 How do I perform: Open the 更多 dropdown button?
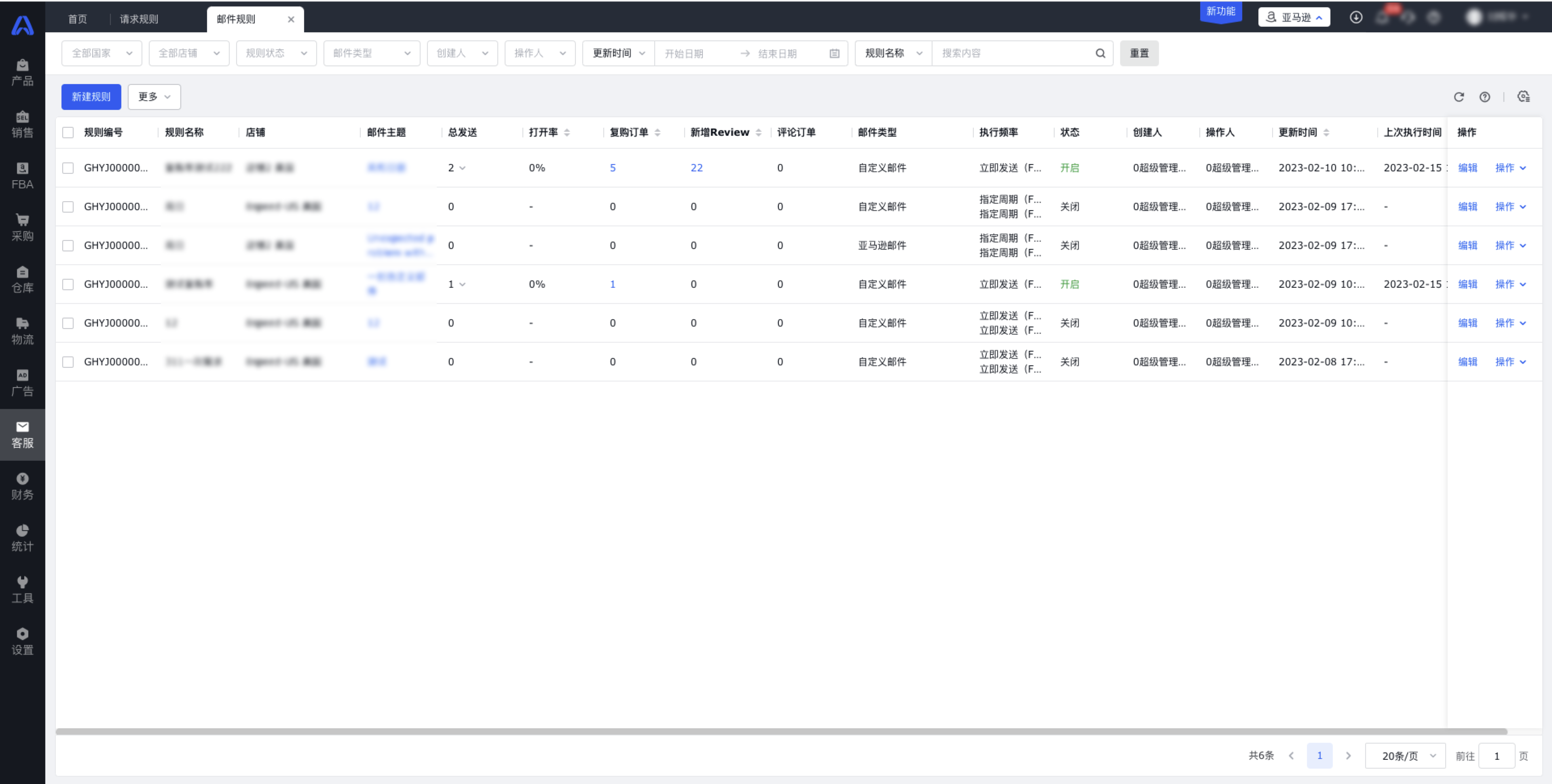tap(154, 97)
